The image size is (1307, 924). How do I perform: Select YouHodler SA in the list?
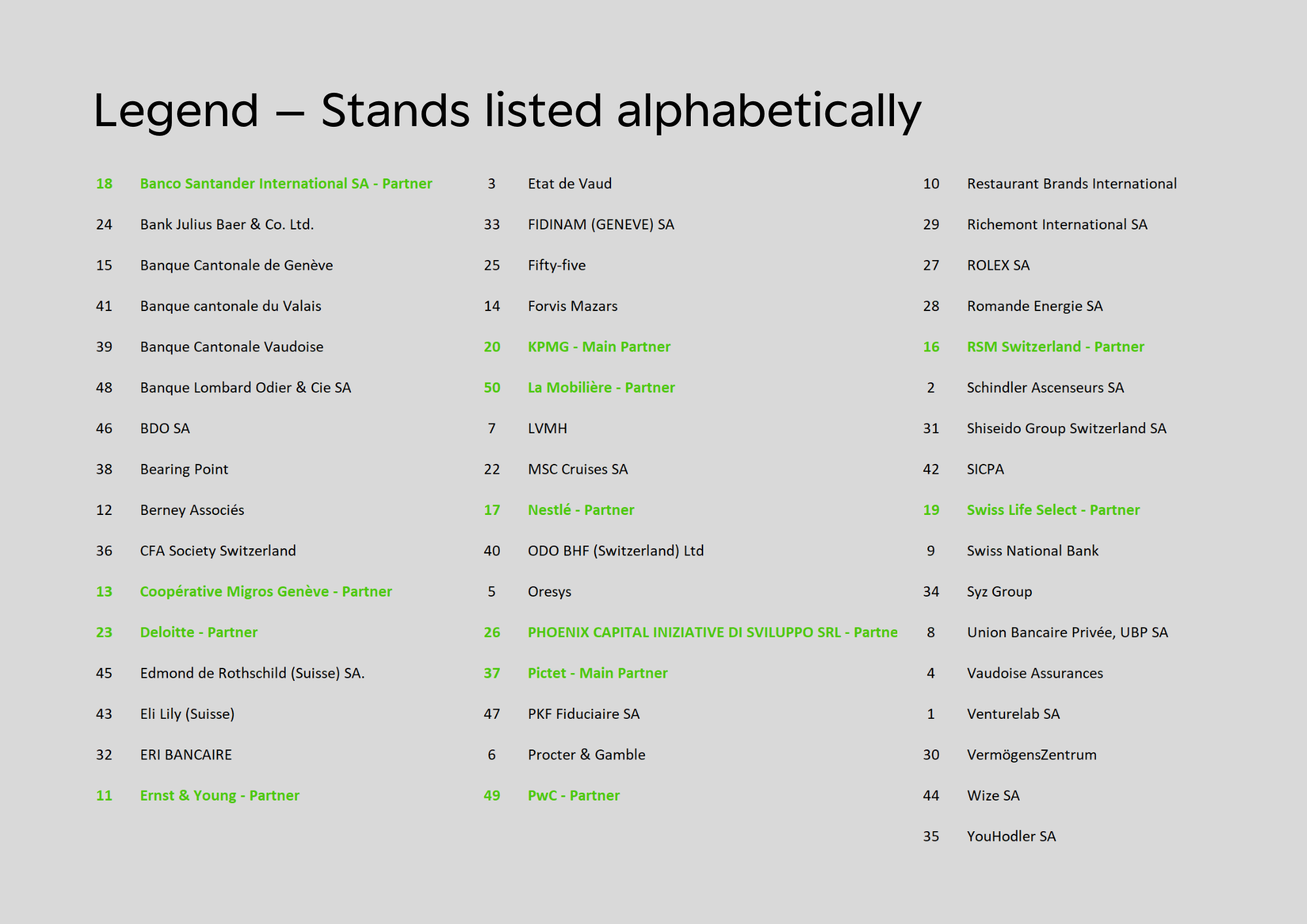coord(1011,836)
